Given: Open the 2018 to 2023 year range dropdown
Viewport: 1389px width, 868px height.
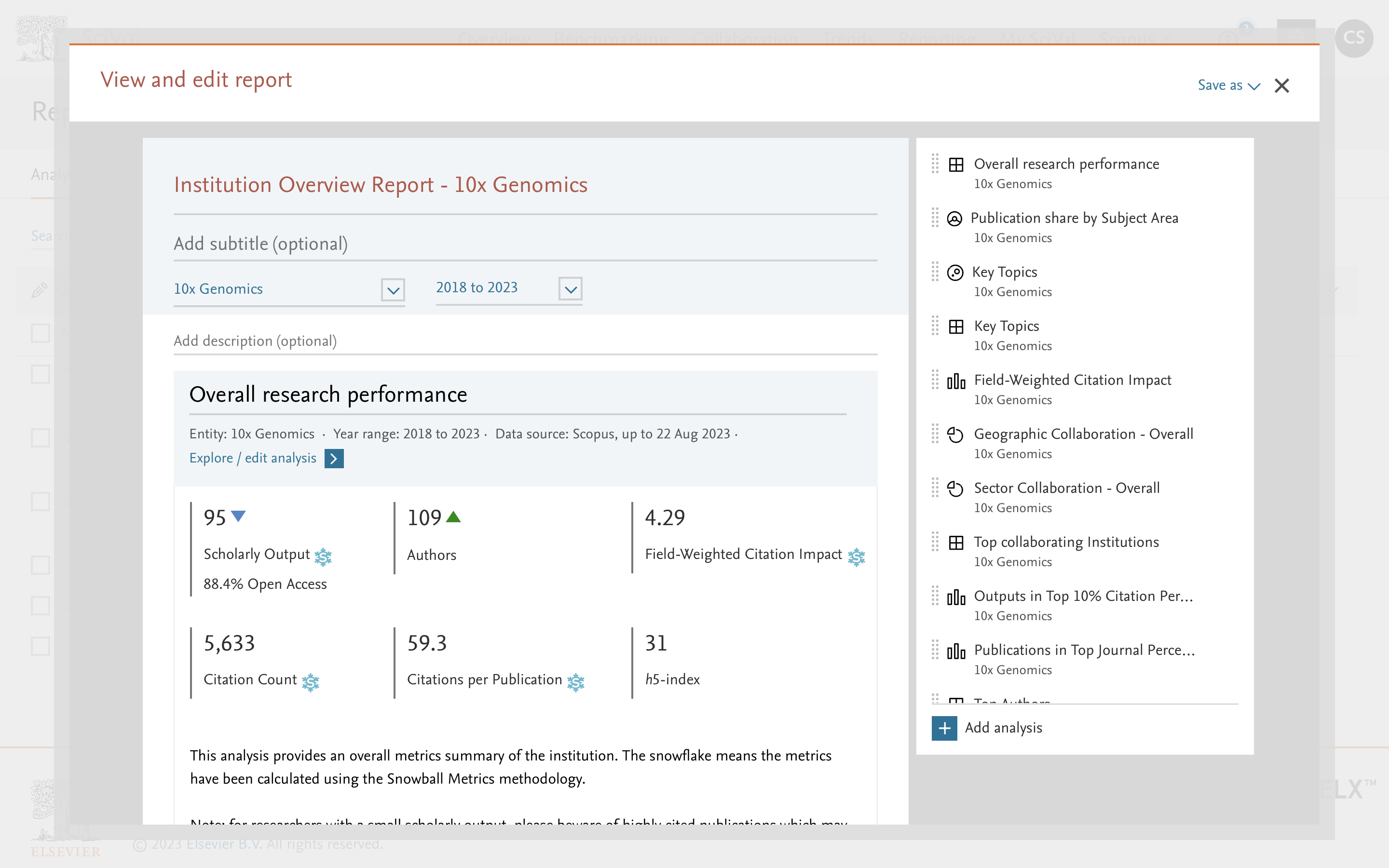Looking at the screenshot, I should pyautogui.click(x=508, y=288).
